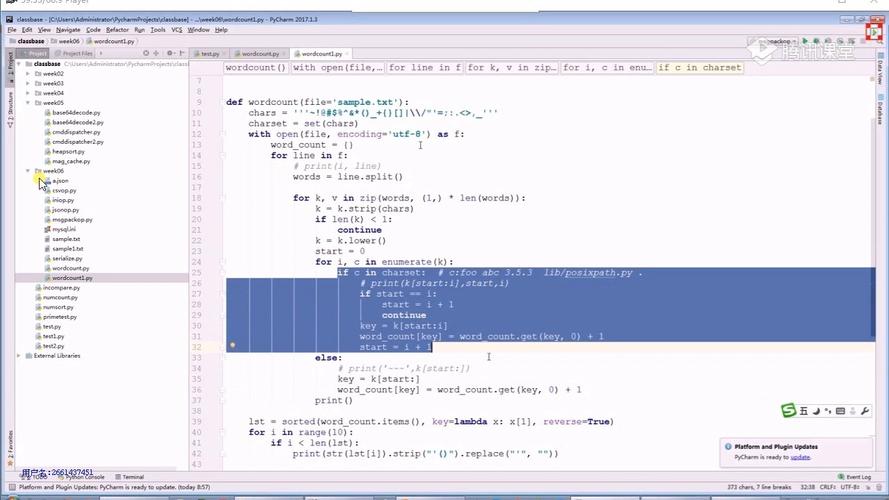Select msg_cache.py file
The image size is (889, 500).
[71, 161]
